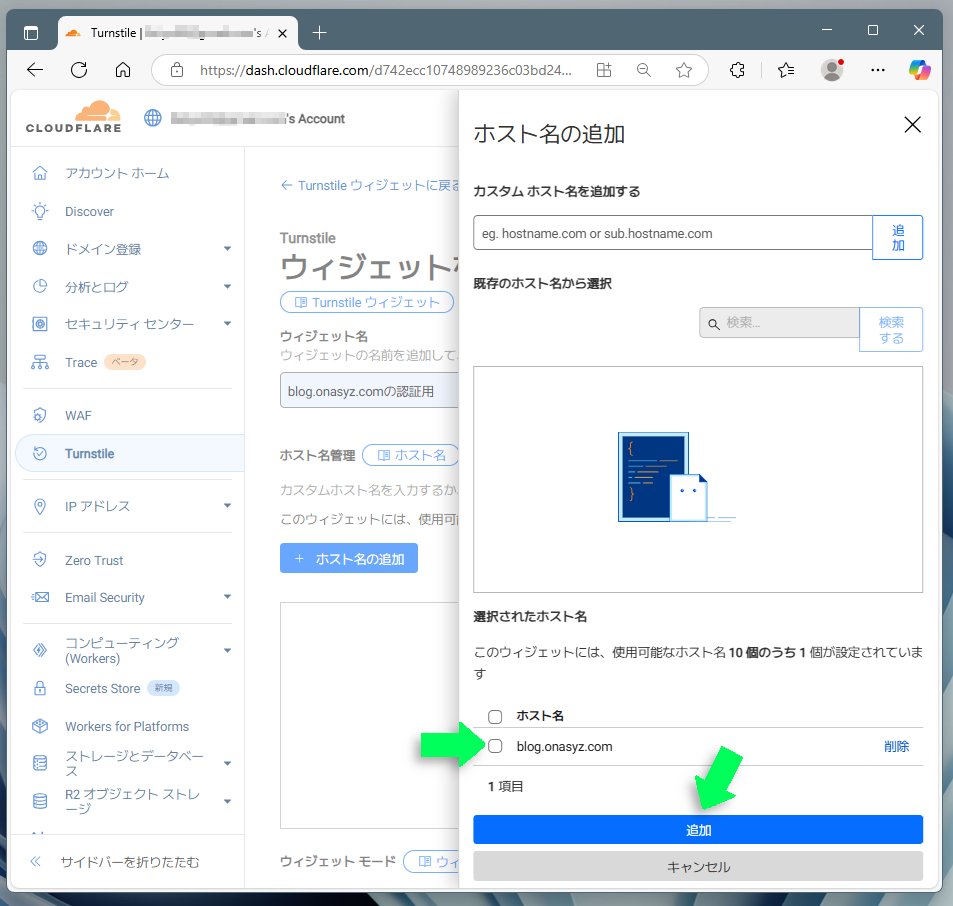Click 削除 link for blog.onasyz.com
The width and height of the screenshot is (953, 906).
(x=896, y=746)
